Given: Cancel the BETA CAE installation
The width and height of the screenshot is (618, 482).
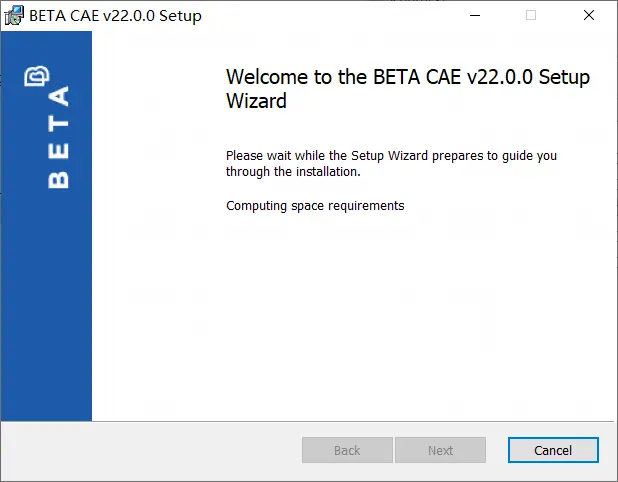Looking at the screenshot, I should tap(553, 450).
